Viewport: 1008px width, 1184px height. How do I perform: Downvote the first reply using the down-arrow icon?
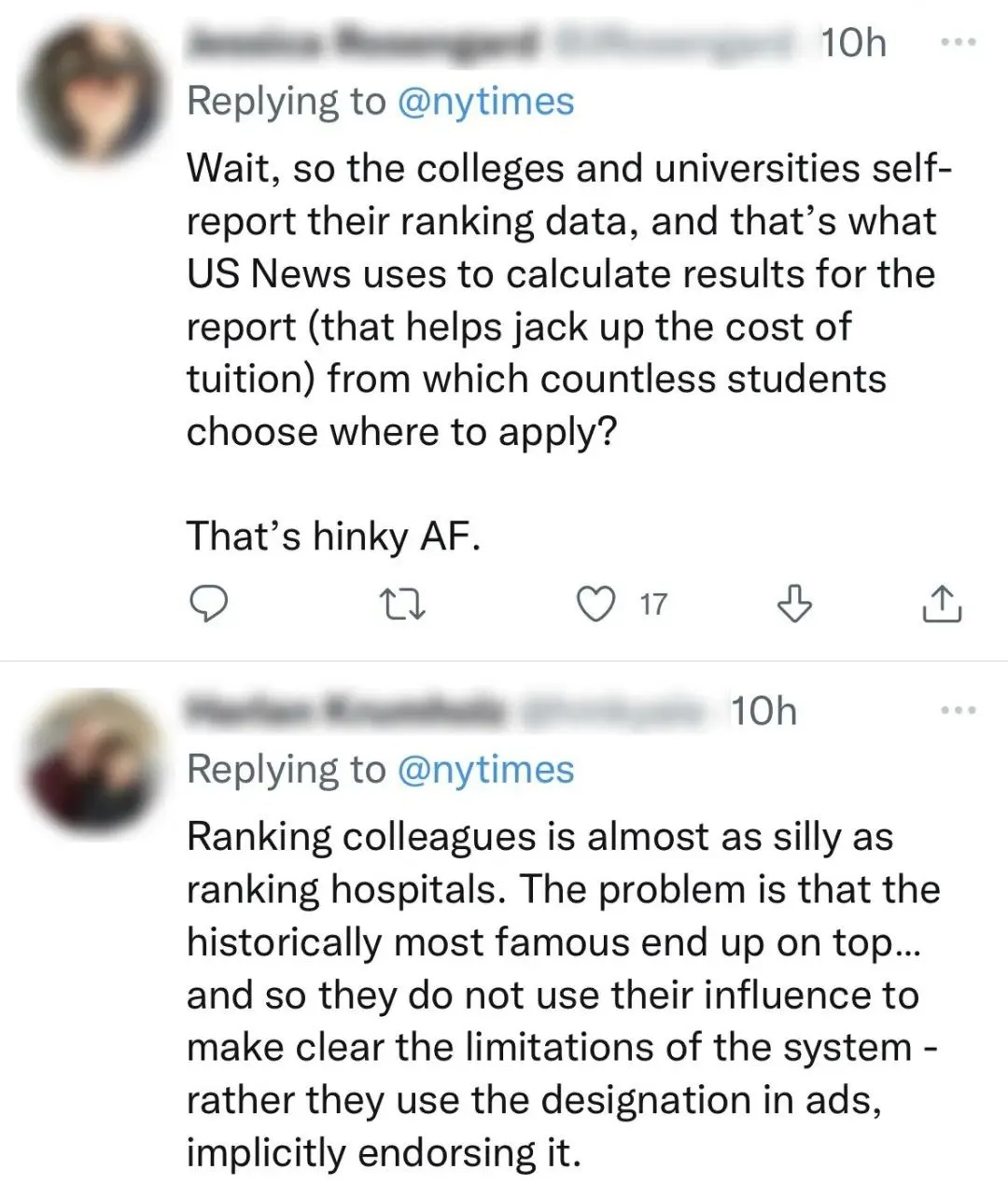[794, 605]
